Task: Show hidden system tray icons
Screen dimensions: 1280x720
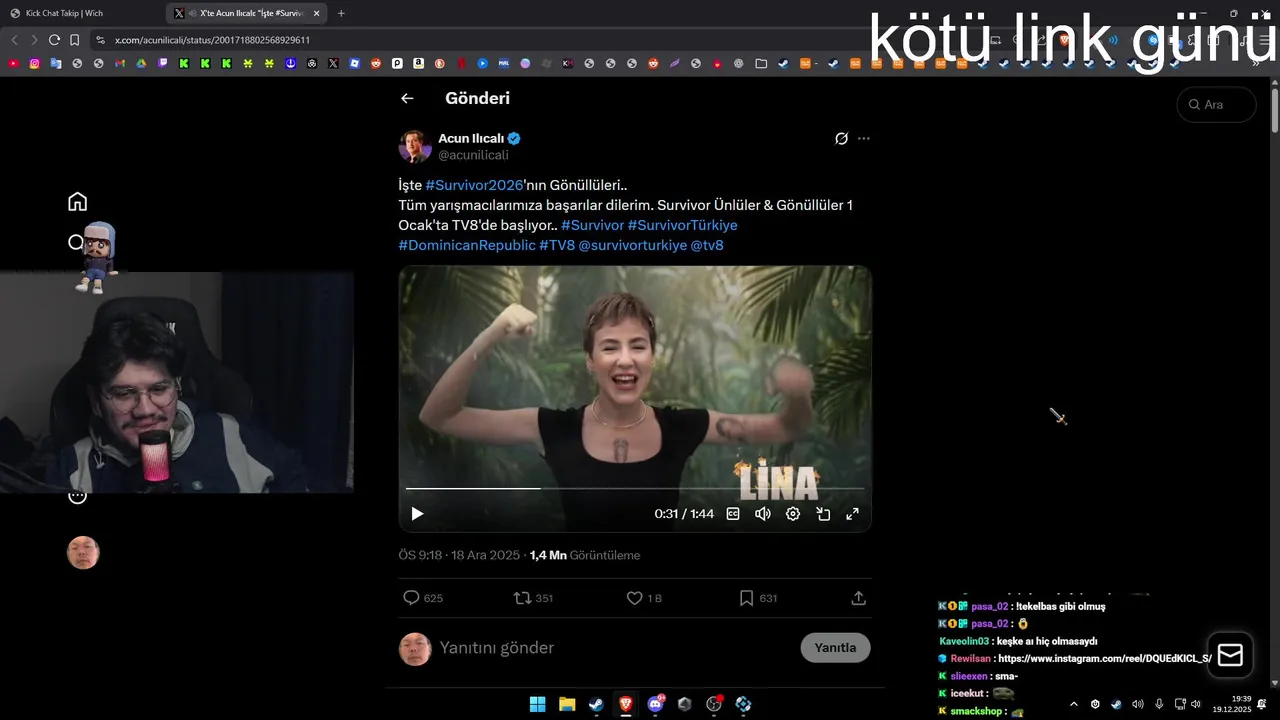Action: click(x=1073, y=704)
